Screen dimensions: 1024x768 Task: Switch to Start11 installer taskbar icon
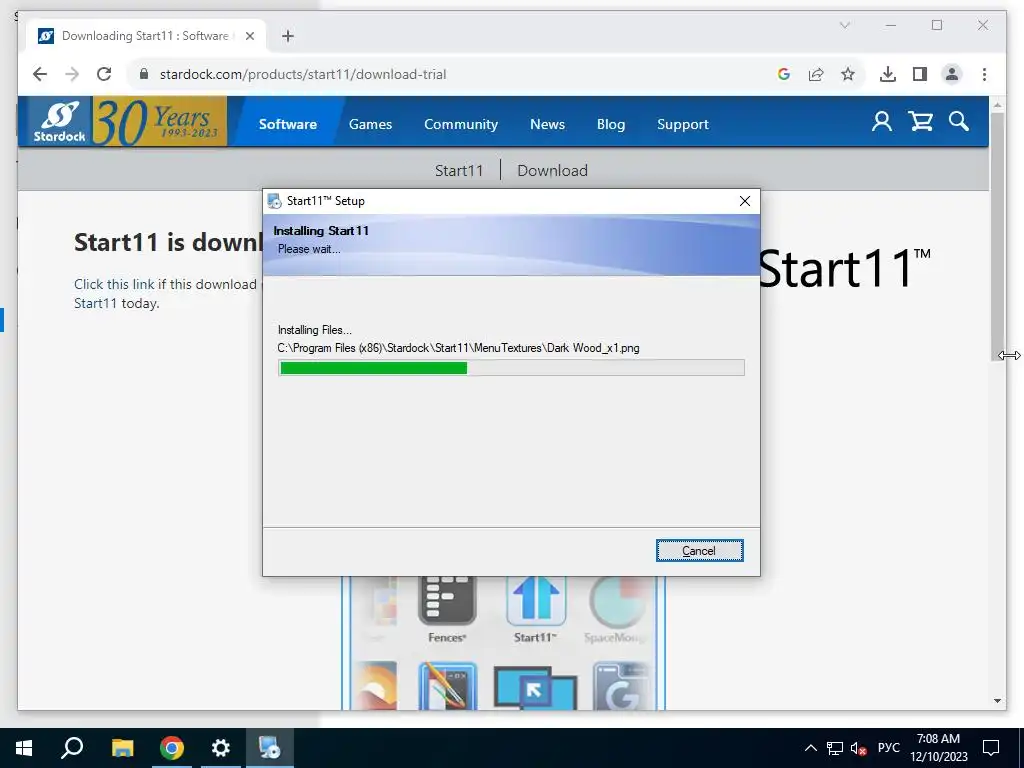[x=270, y=748]
